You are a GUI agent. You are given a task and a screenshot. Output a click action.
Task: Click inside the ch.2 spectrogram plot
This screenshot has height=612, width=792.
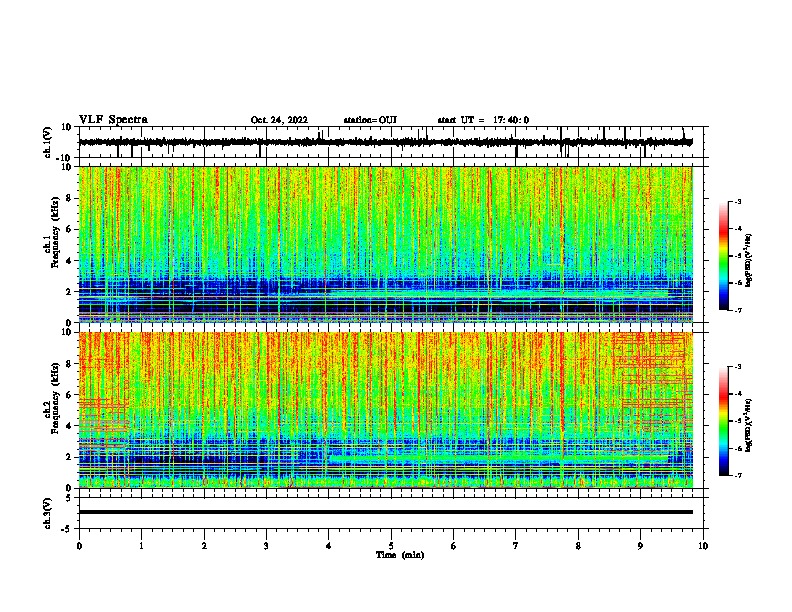[386, 410]
